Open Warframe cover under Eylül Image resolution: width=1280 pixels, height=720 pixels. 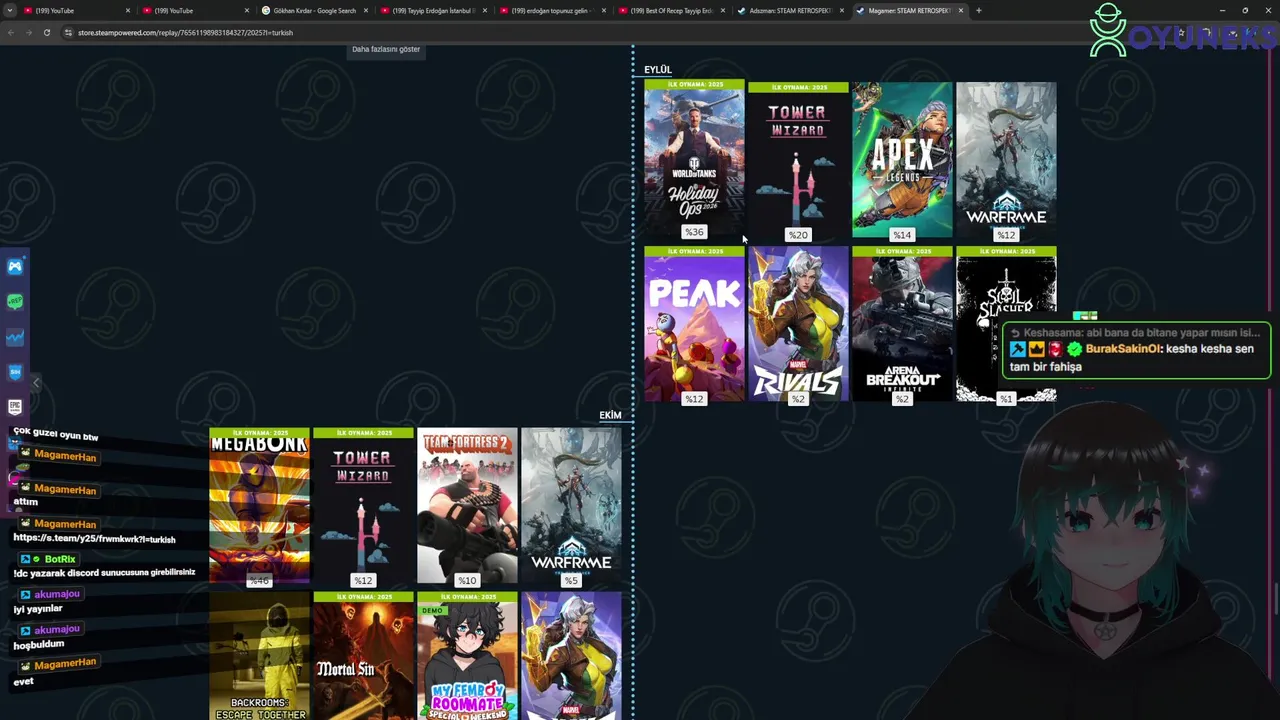pyautogui.click(x=1006, y=161)
